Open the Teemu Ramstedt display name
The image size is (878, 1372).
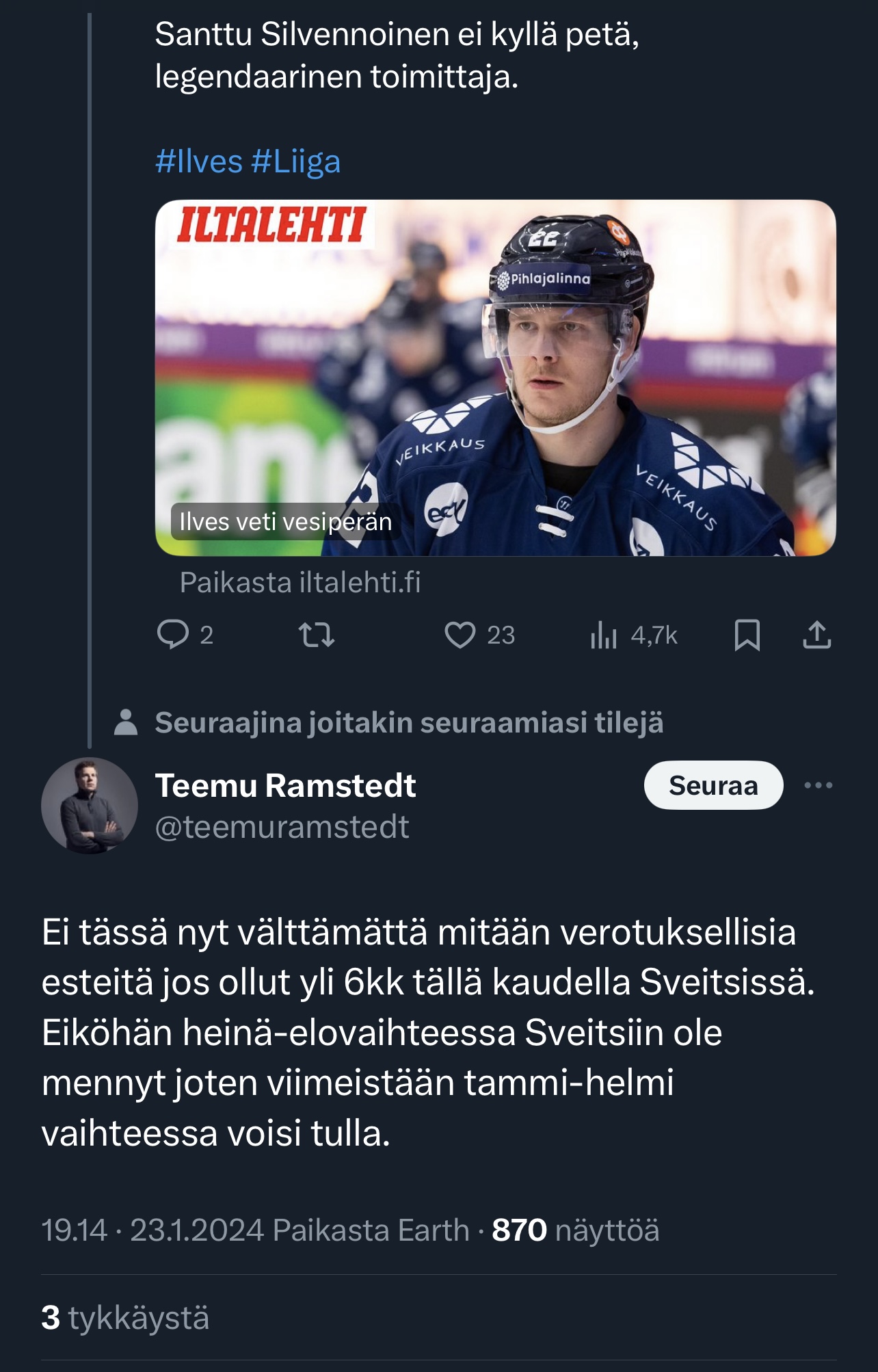[x=285, y=785]
